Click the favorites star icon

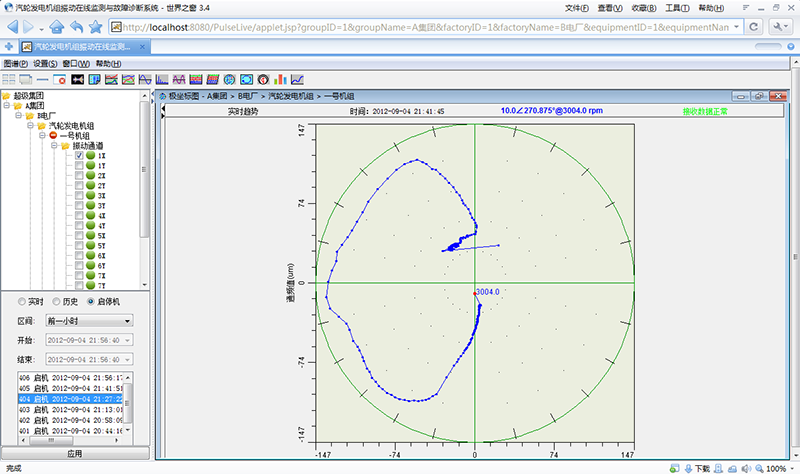click(x=95, y=27)
